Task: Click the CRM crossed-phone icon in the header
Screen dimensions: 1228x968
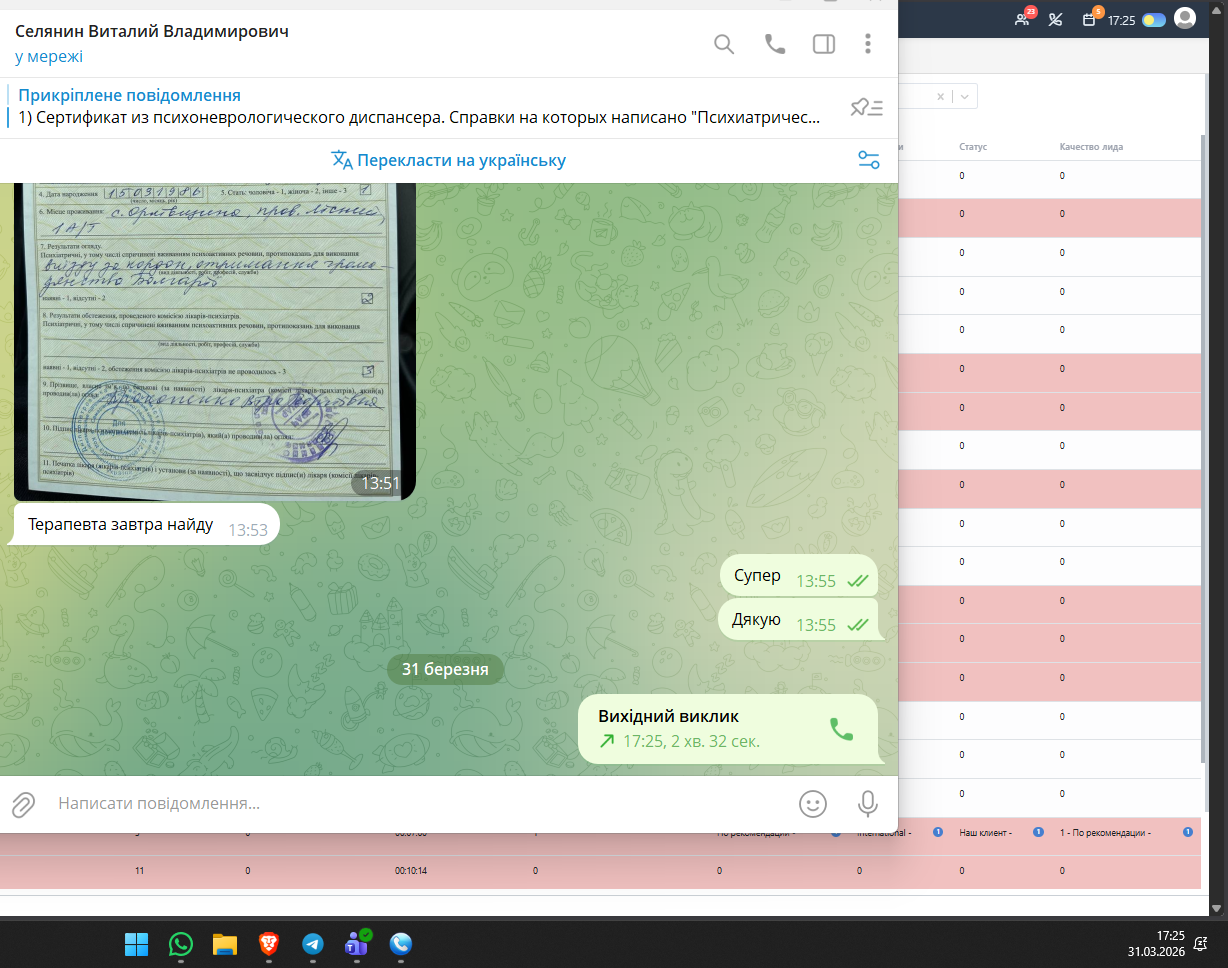Action: coord(1055,18)
